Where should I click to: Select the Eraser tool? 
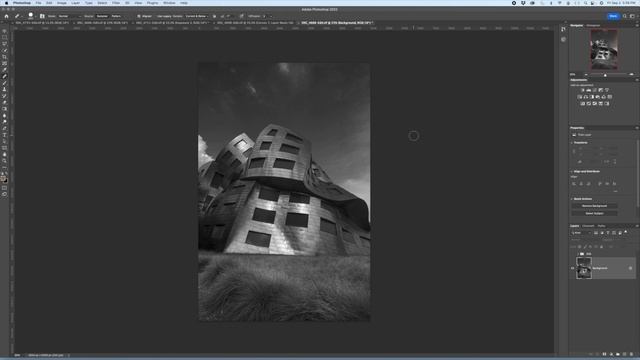[x=4, y=102]
